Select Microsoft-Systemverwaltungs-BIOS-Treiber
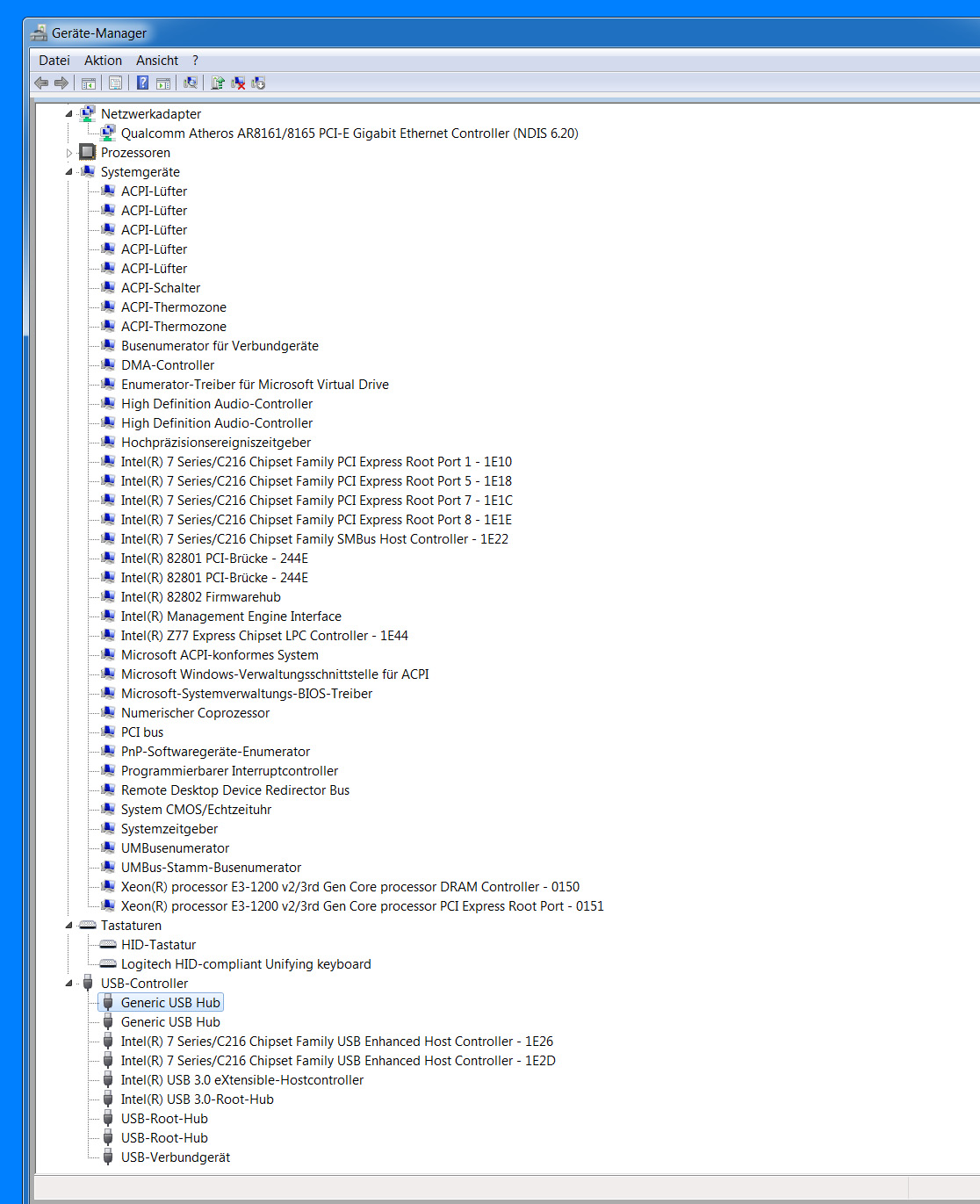 (247, 694)
